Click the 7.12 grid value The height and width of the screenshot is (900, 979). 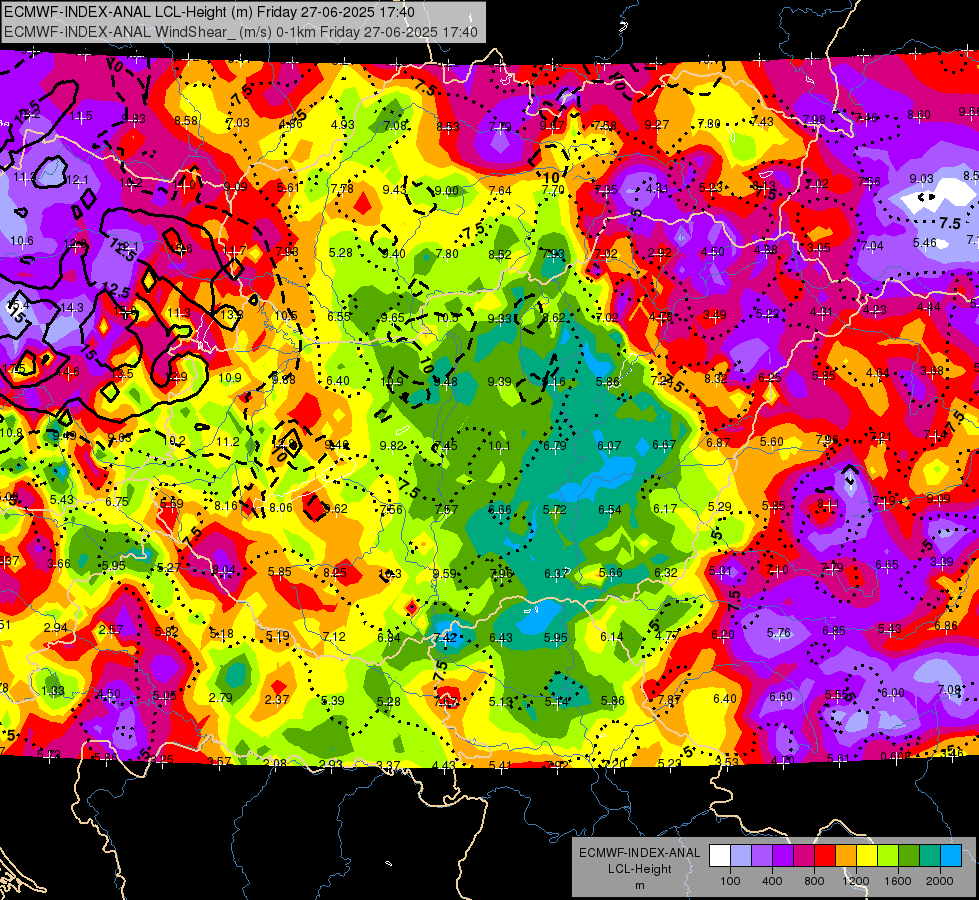pos(334,636)
